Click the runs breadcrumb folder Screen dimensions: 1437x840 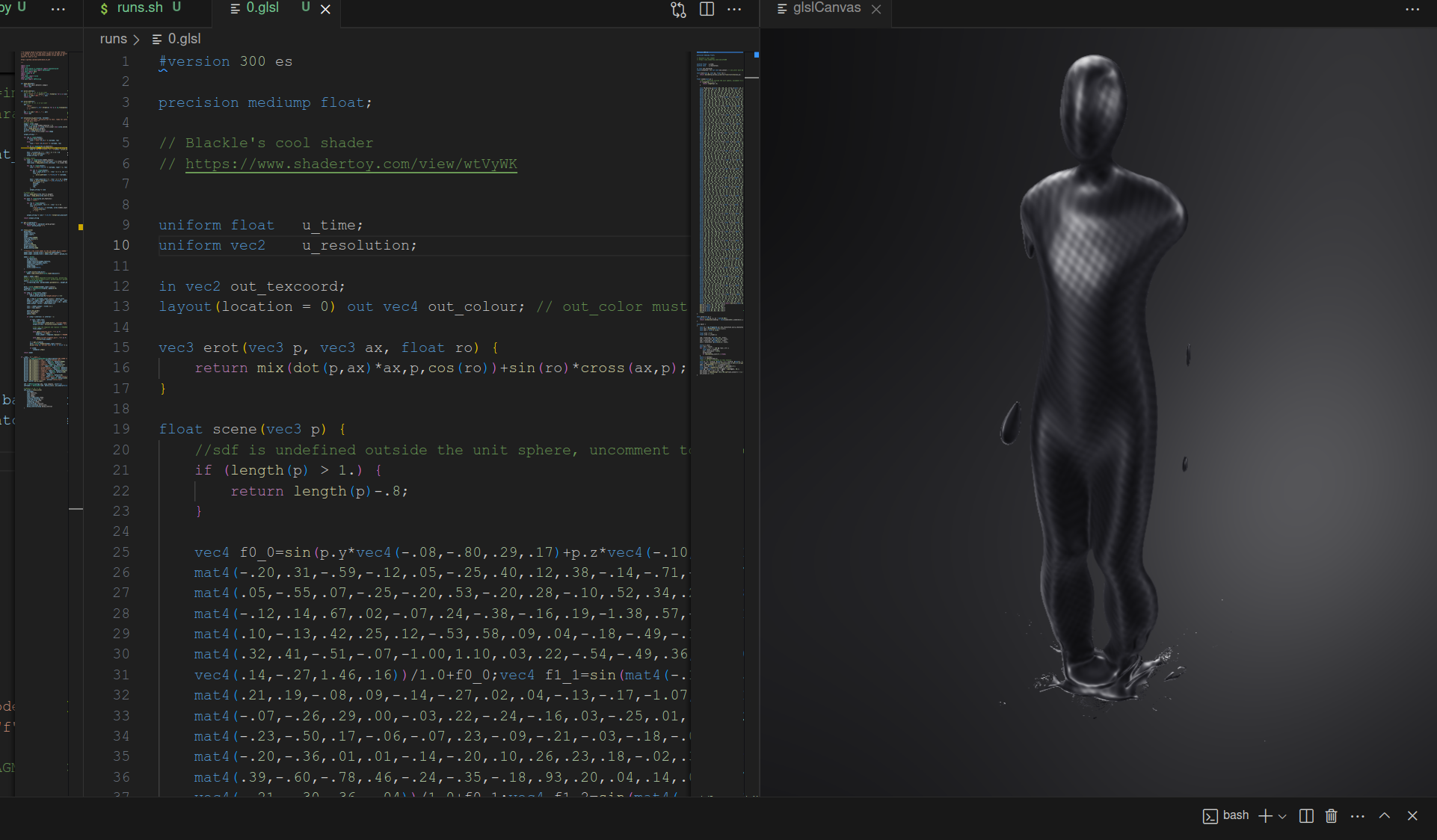pyautogui.click(x=114, y=39)
